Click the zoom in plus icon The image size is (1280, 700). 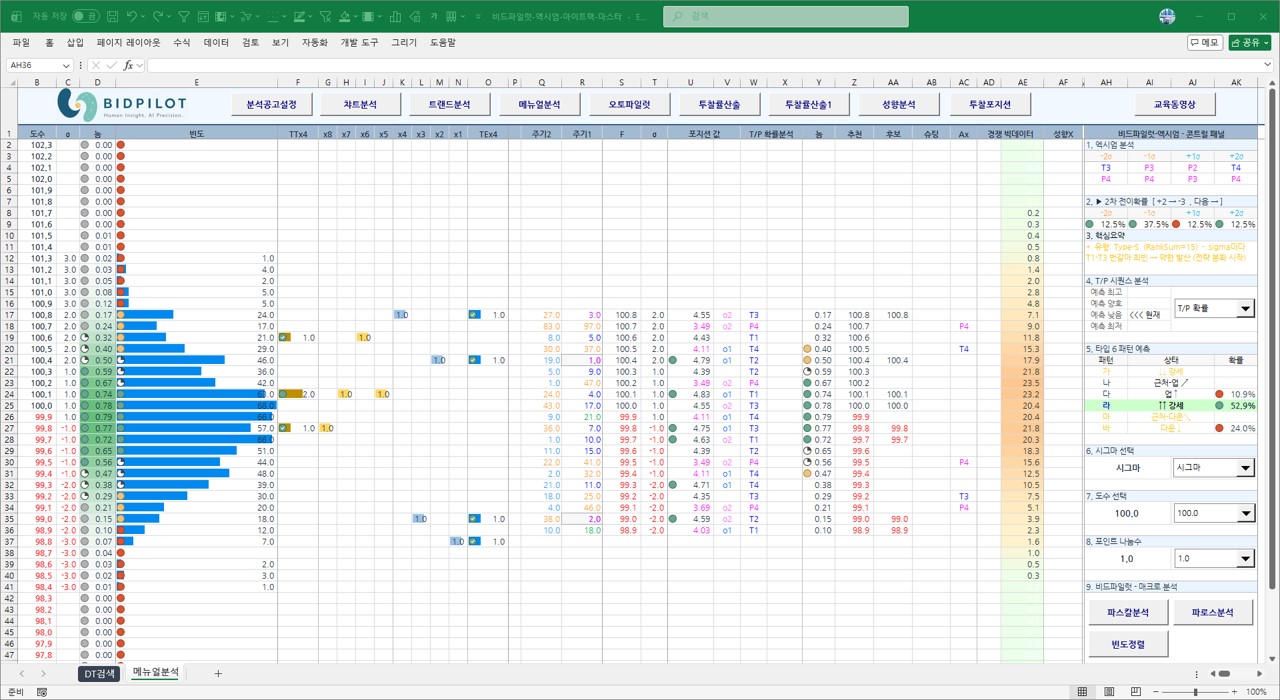click(1234, 692)
